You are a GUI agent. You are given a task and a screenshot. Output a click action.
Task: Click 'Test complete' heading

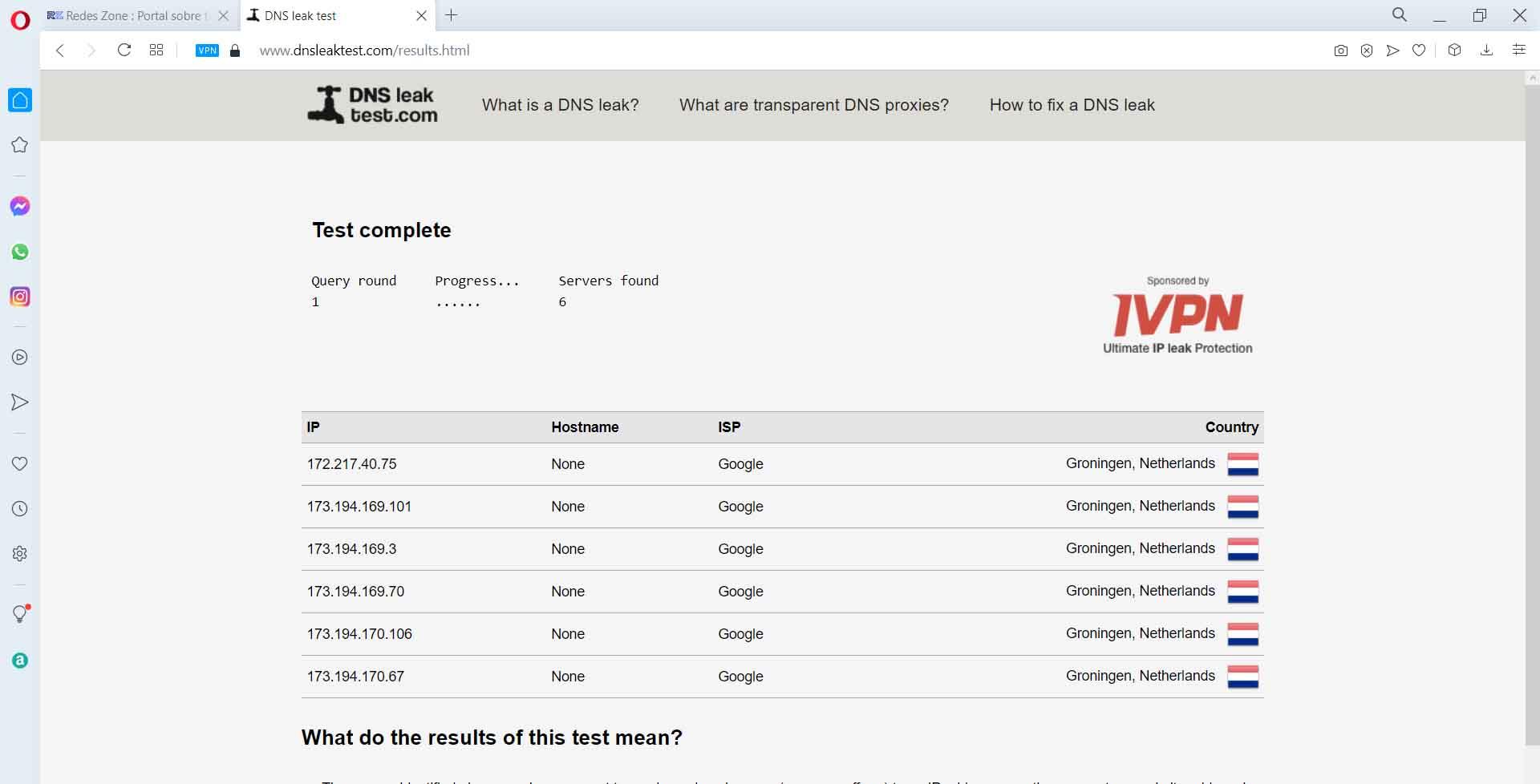[x=382, y=230]
